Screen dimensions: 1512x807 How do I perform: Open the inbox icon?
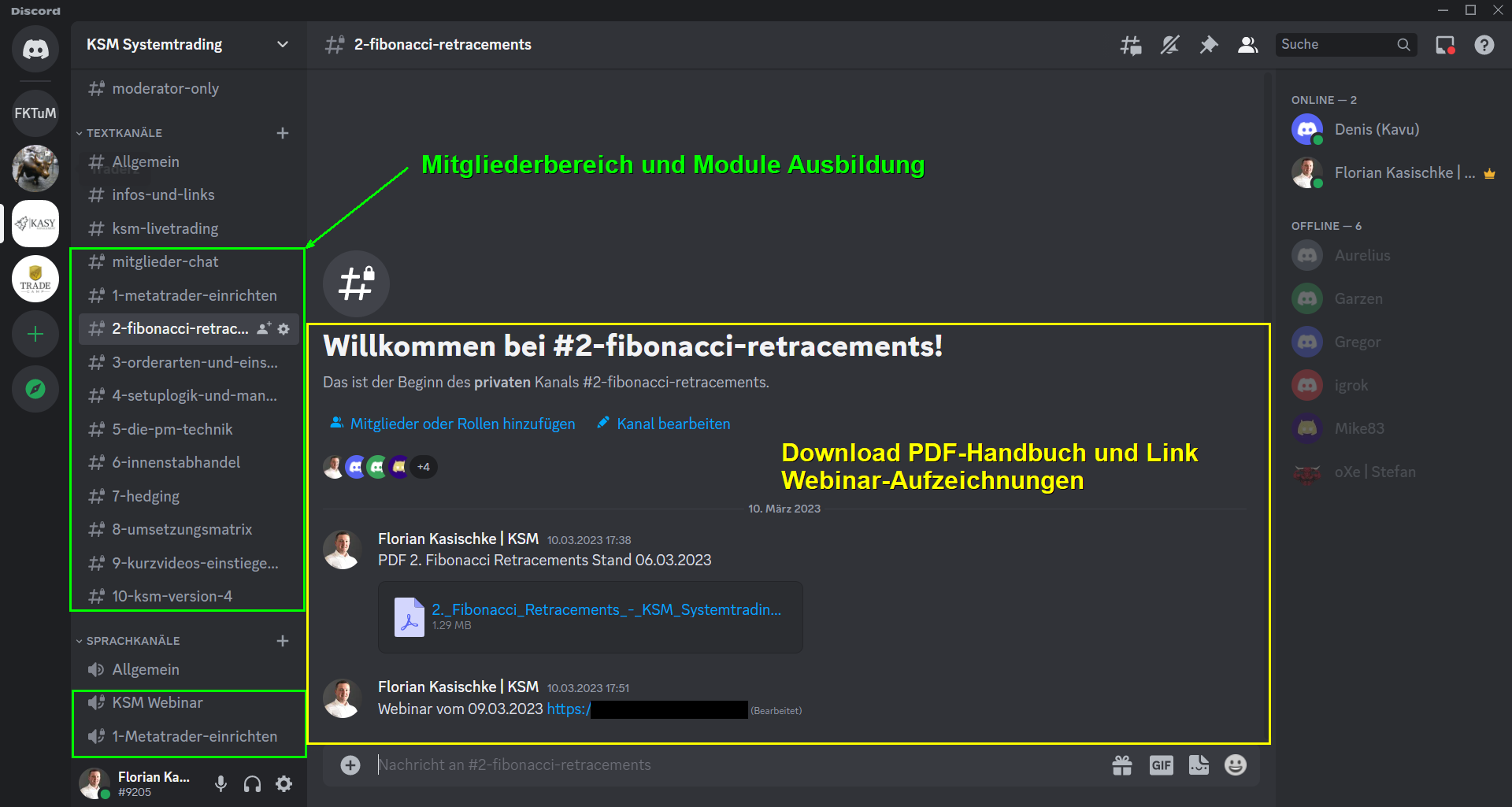pyautogui.click(x=1445, y=45)
